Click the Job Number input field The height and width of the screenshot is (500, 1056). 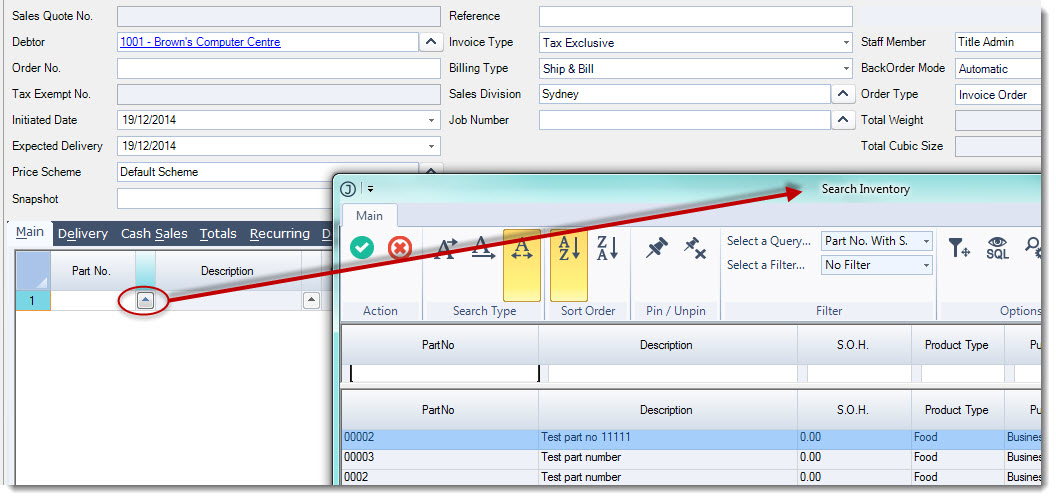point(684,120)
